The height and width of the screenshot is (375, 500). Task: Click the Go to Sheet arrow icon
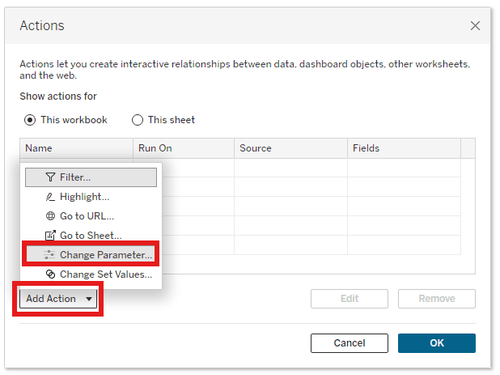pyautogui.click(x=50, y=235)
